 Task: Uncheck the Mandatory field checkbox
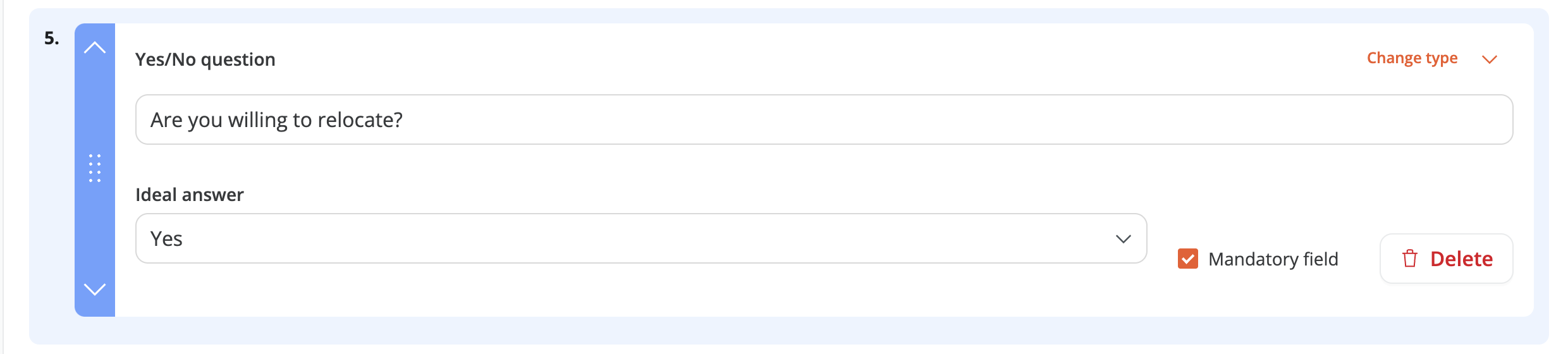pos(1188,259)
